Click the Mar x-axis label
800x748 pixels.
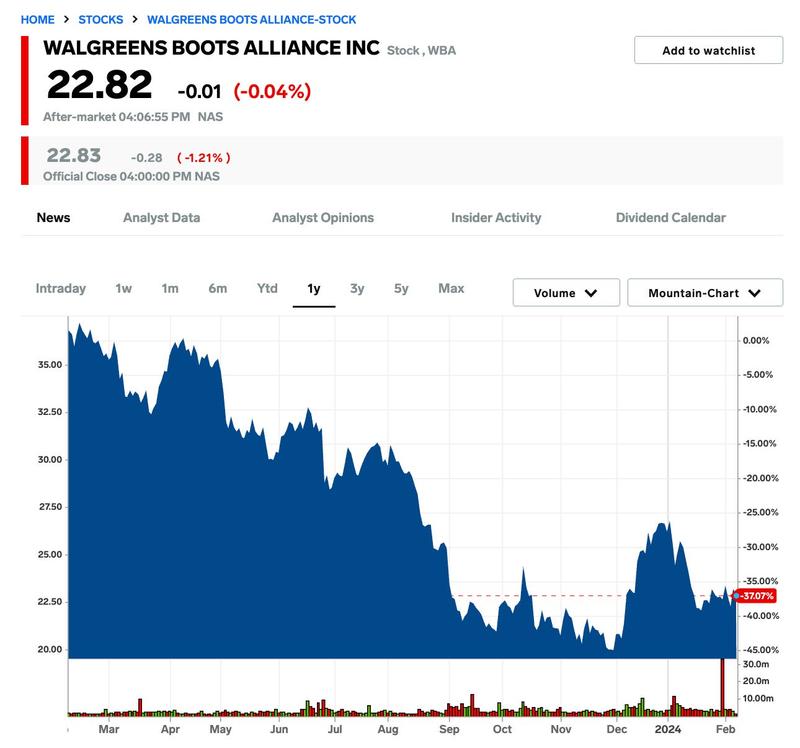tap(109, 729)
